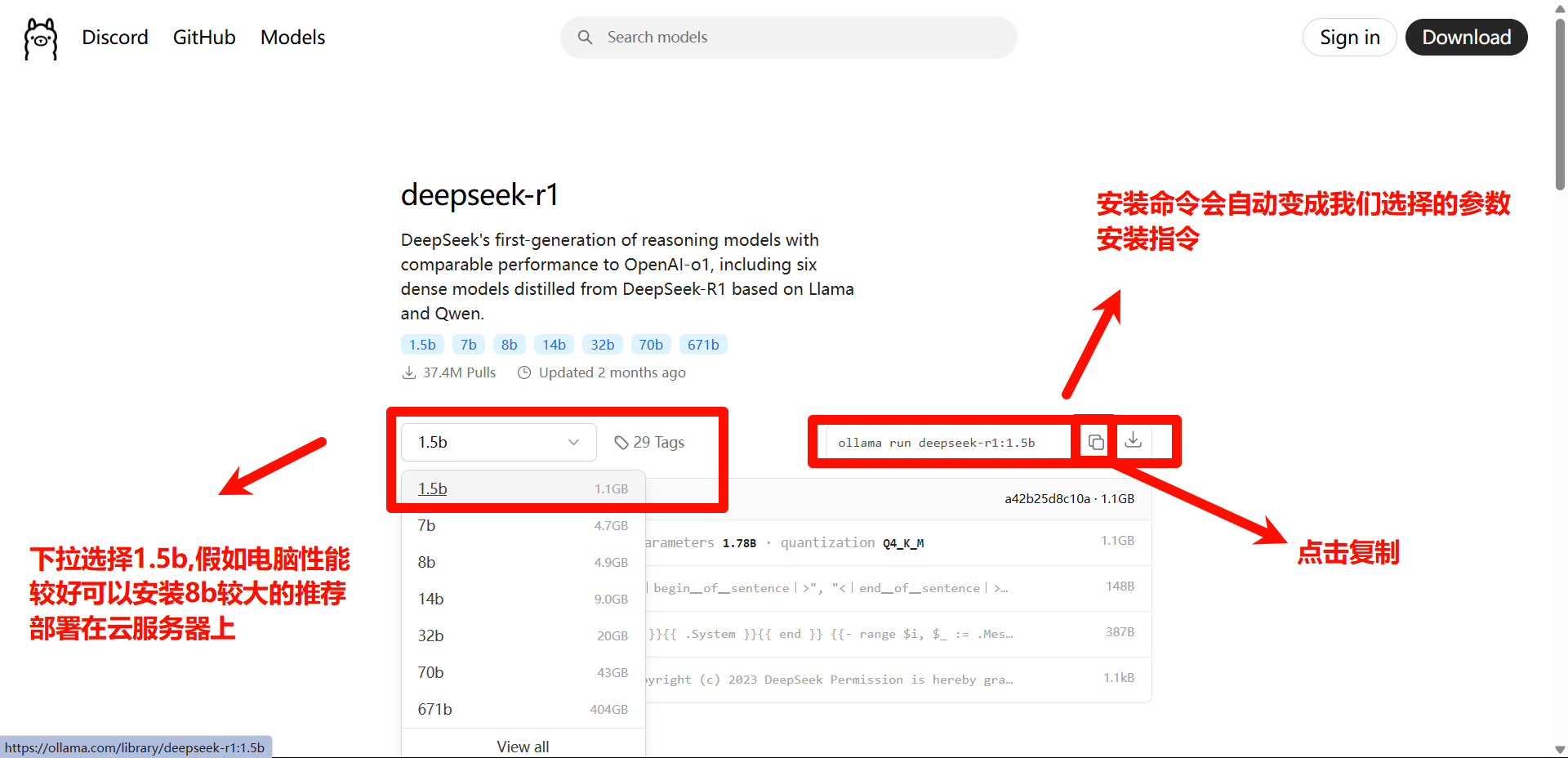Viewport: 1568px width, 758px height.
Task: Click the download icon beside the command
Action: point(1133,440)
